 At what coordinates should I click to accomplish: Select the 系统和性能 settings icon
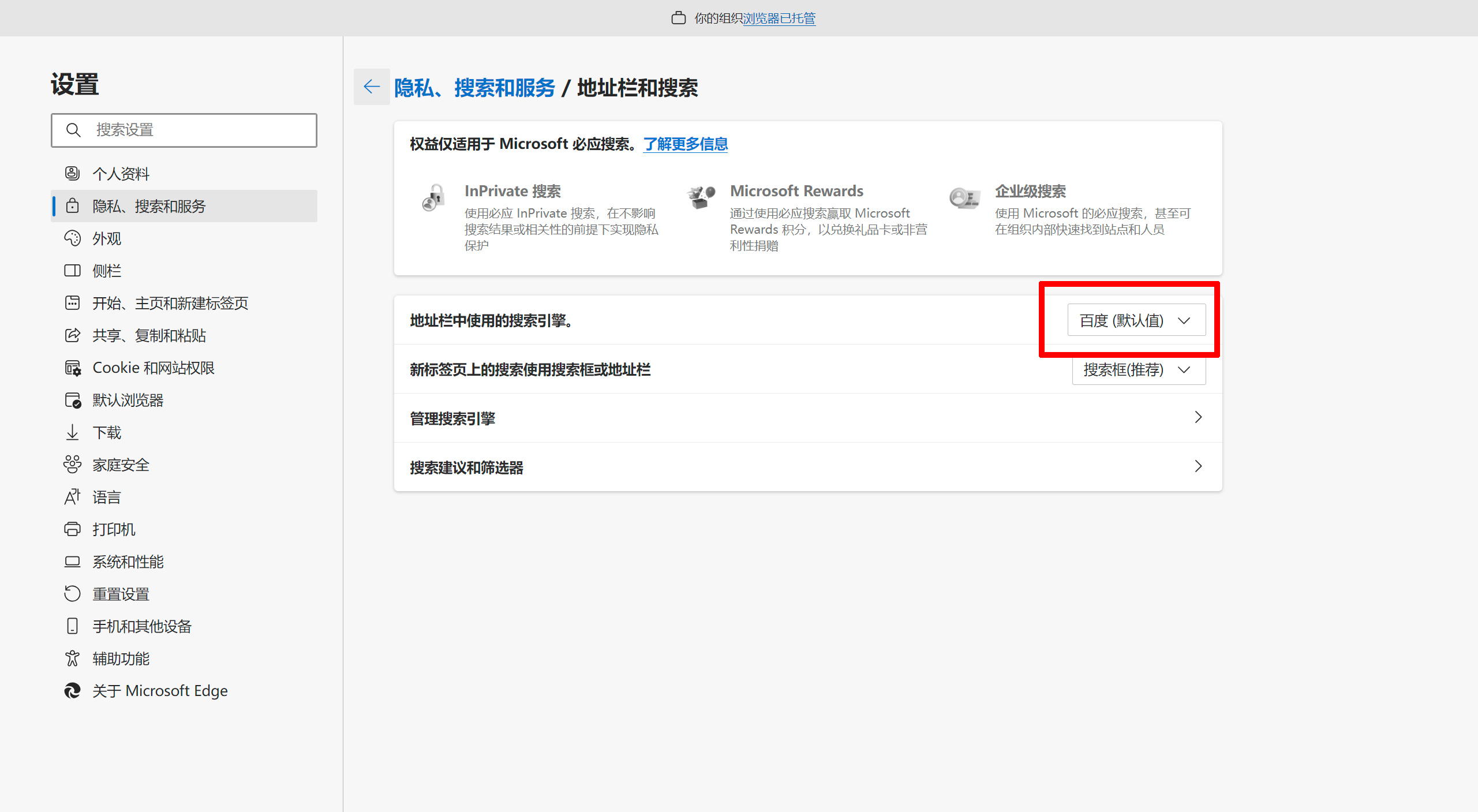[72, 561]
